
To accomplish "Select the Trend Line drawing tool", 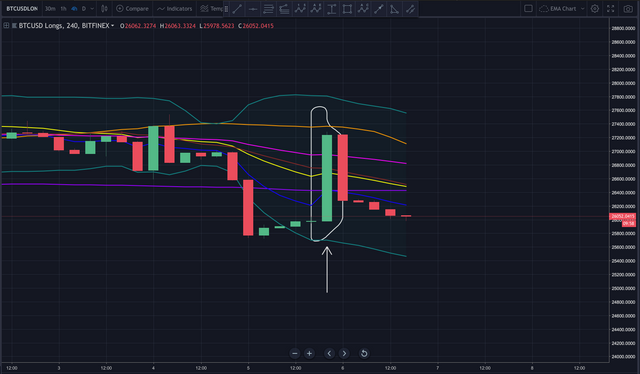I will click(237, 9).
